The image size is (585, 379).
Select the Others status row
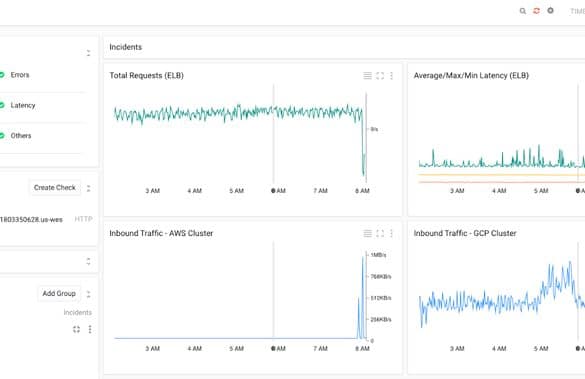point(44,136)
